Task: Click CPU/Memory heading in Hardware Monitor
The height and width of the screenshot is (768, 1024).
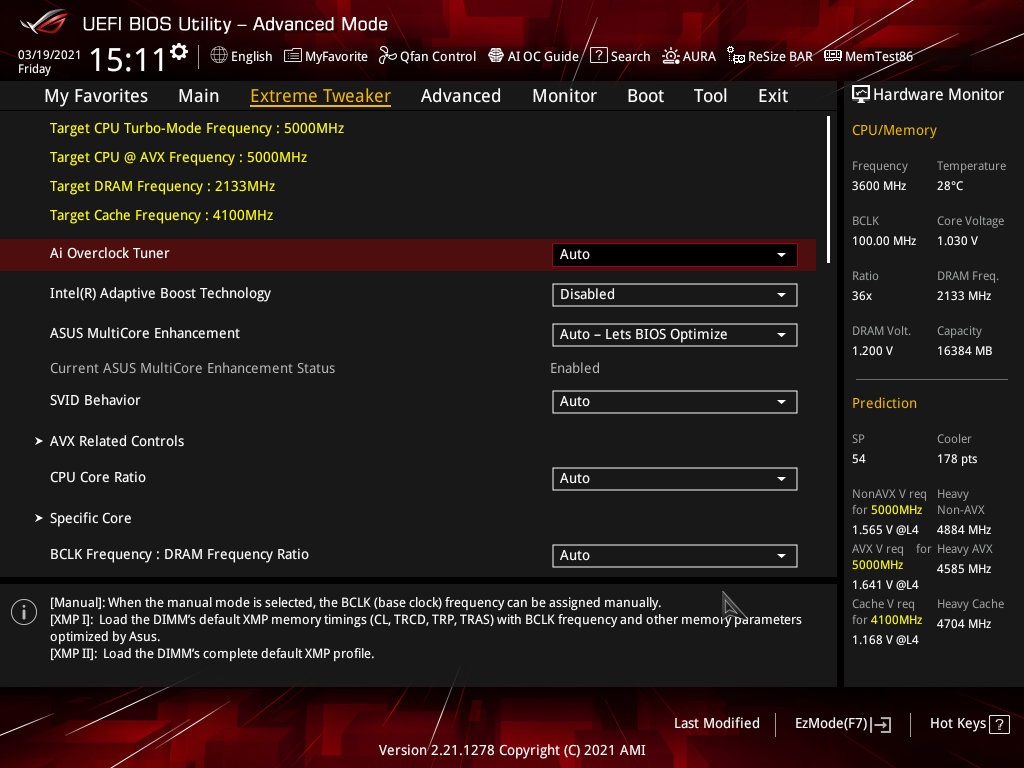Action: pyautogui.click(x=894, y=131)
